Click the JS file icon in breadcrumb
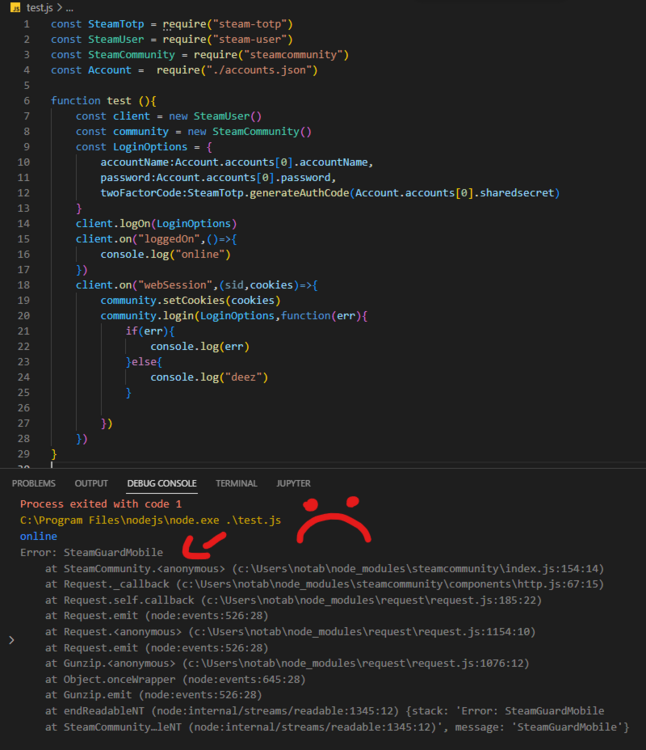The image size is (646, 750). (16, 7)
